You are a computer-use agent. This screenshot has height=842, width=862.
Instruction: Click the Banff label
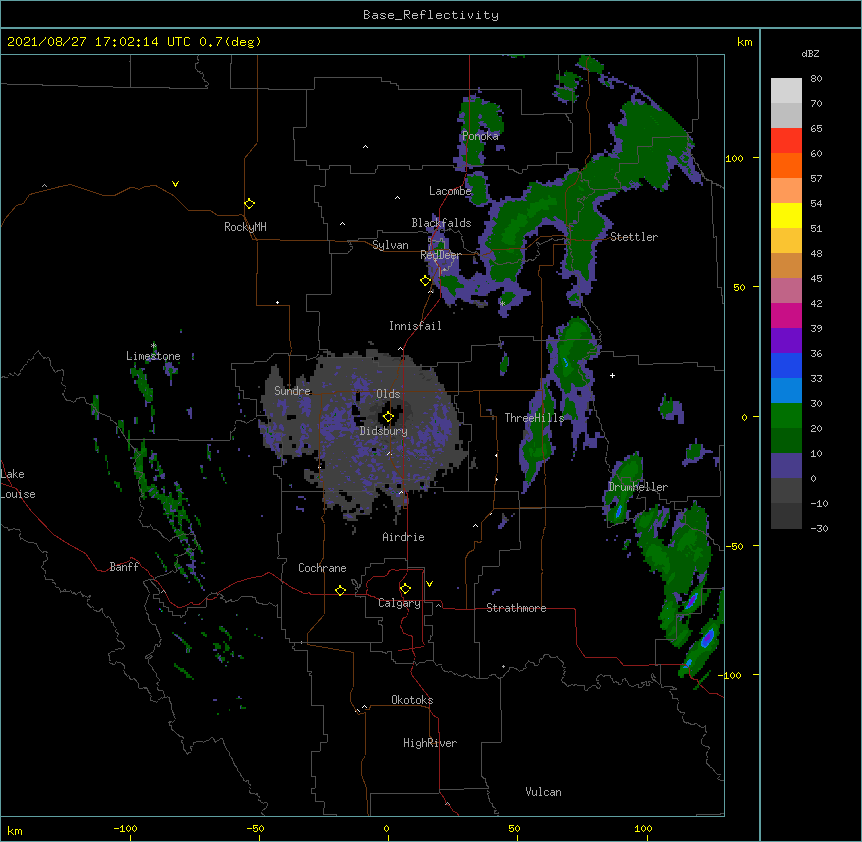pos(124,567)
